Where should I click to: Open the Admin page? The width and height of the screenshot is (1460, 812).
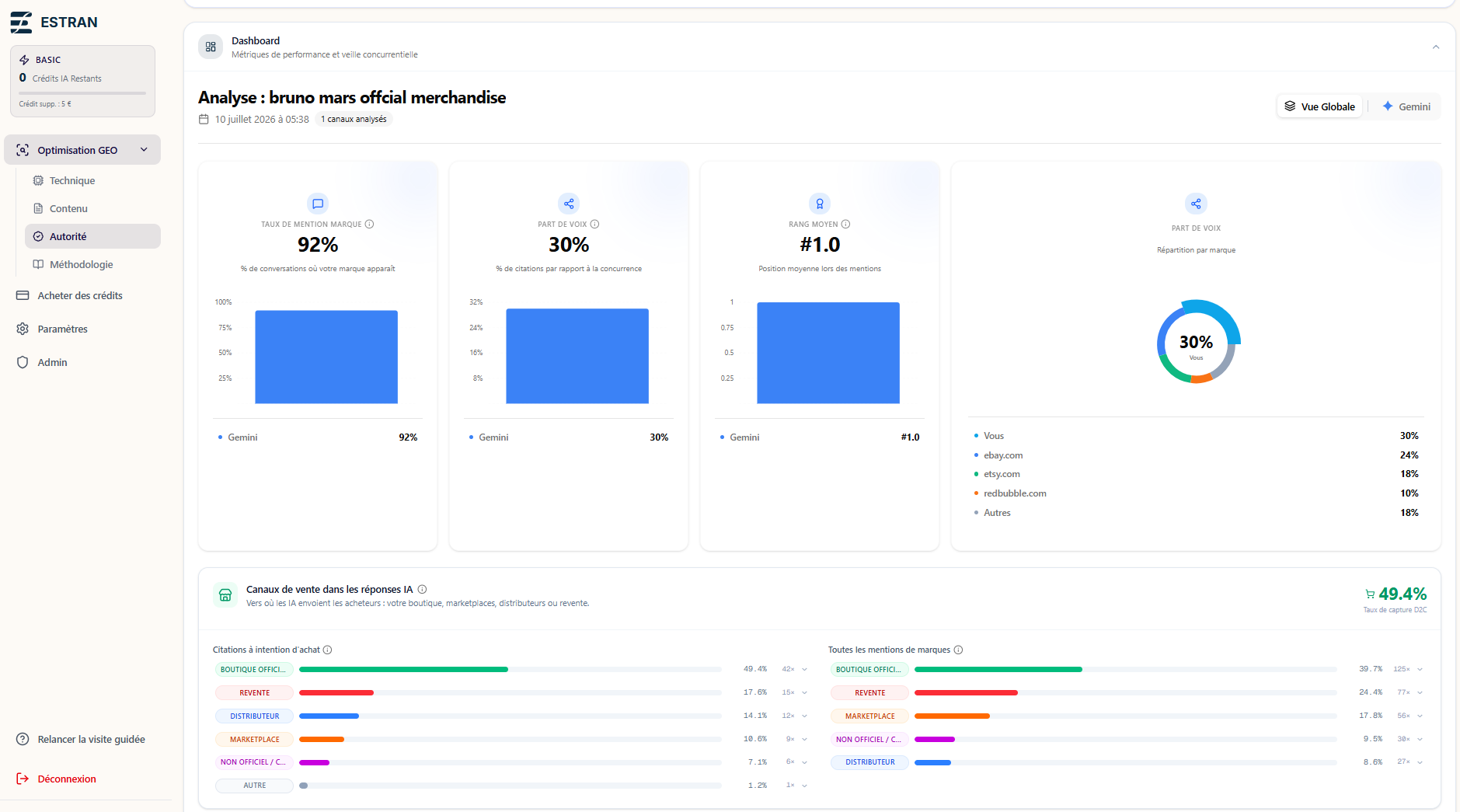tap(82, 362)
